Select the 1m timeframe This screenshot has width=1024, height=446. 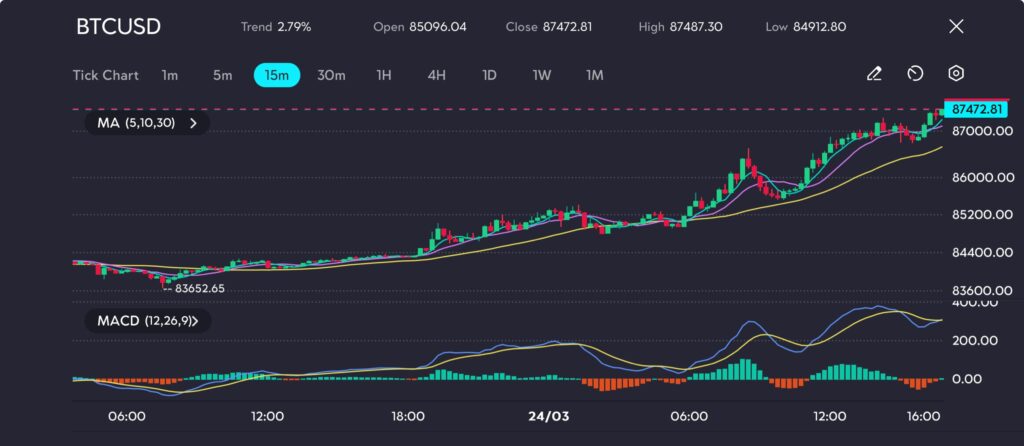click(x=170, y=75)
